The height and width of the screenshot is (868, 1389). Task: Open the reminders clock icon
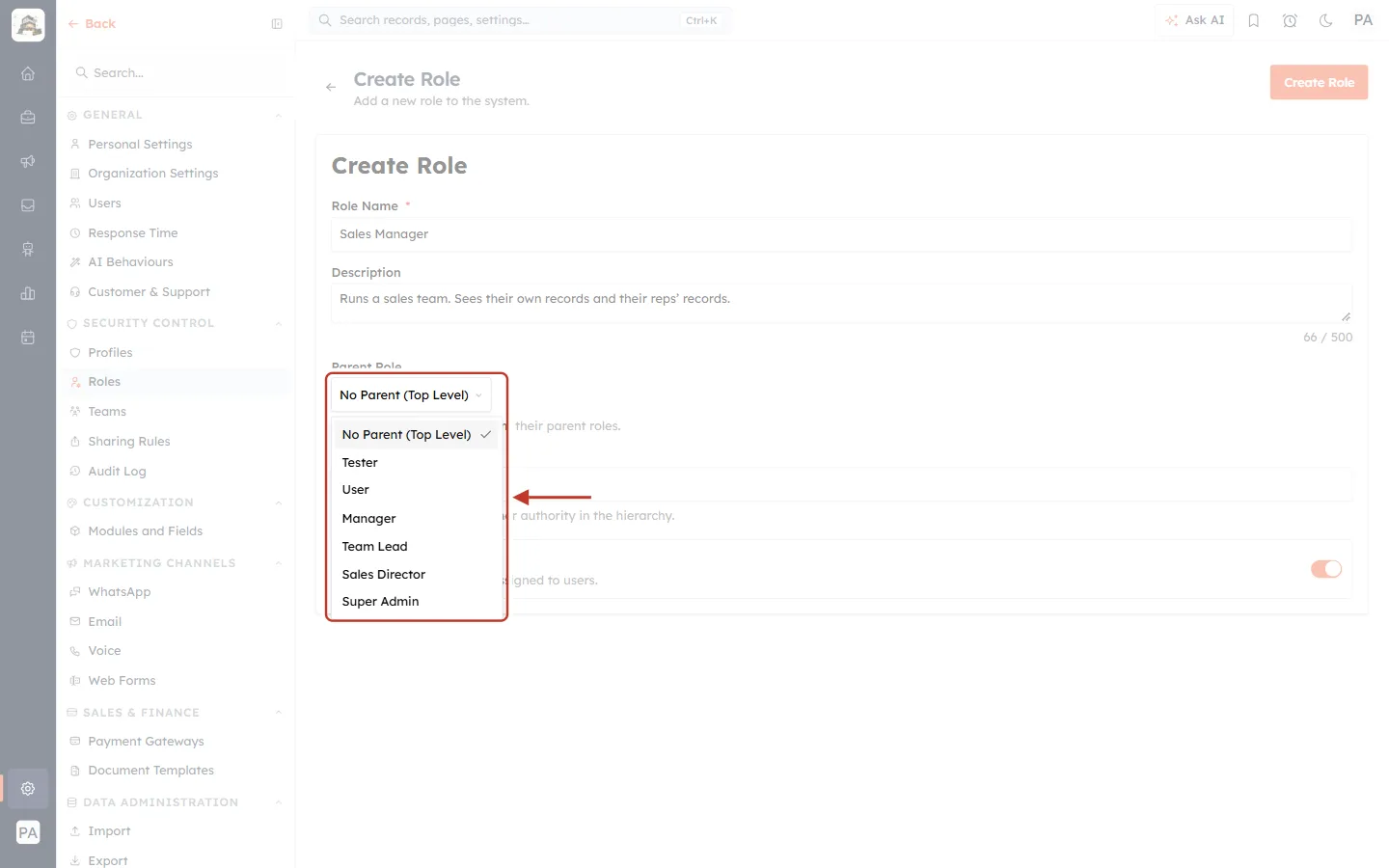pos(1290,20)
